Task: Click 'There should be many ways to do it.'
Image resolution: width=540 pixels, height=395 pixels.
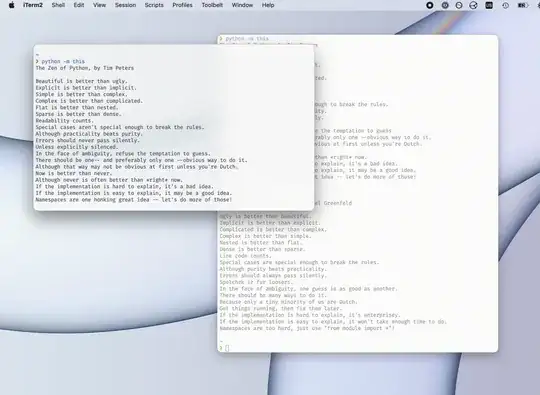Action: tap(273, 295)
